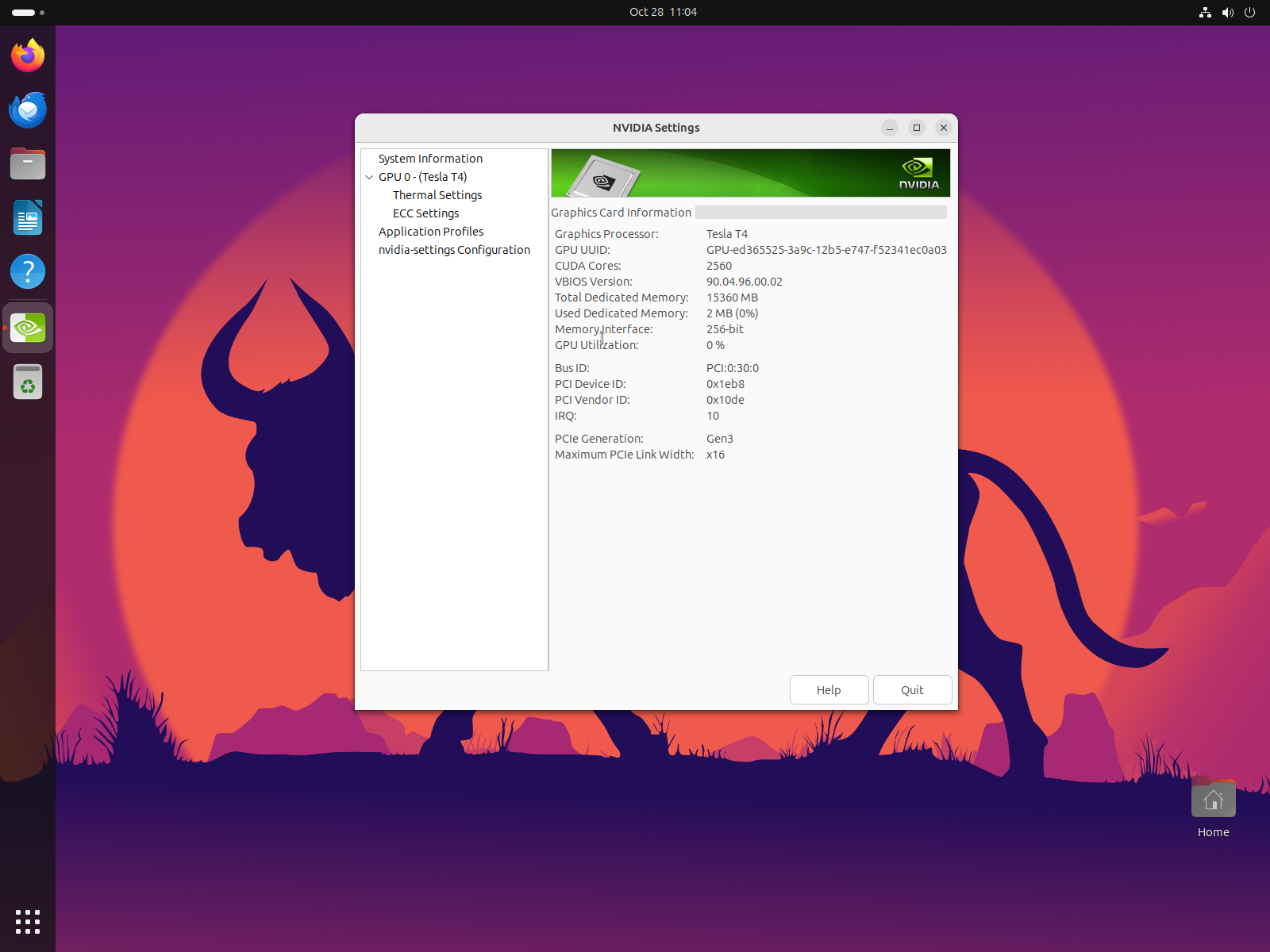Click the IRQ value 10
1270x952 pixels.
713,416
